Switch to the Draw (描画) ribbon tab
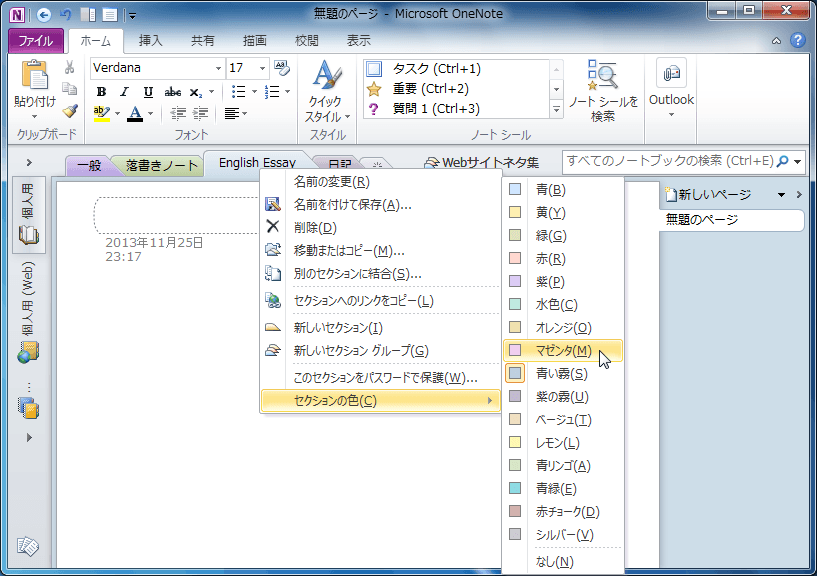 254,41
